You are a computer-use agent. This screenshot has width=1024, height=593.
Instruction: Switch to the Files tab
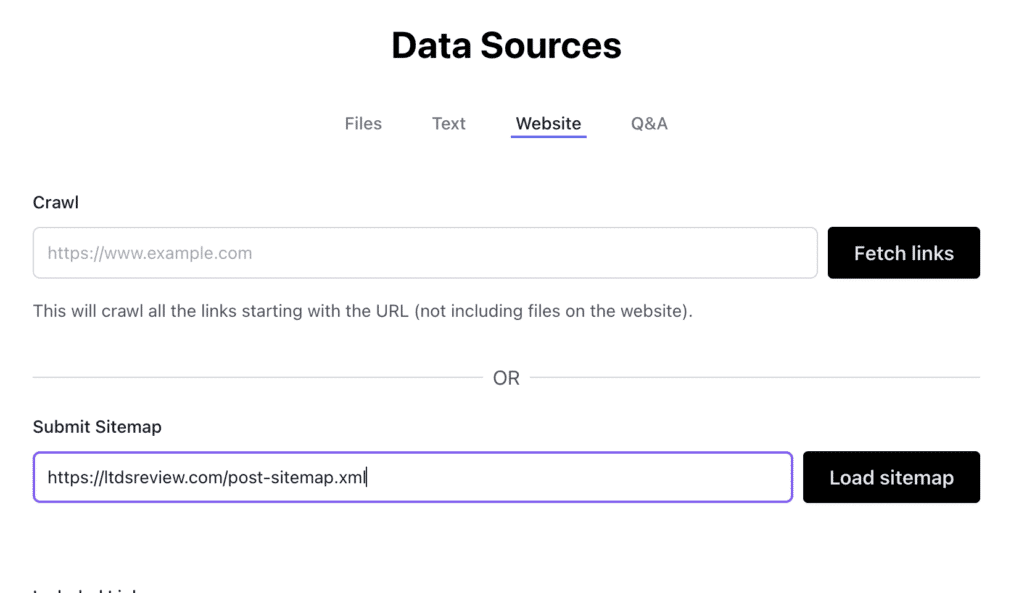coord(363,124)
